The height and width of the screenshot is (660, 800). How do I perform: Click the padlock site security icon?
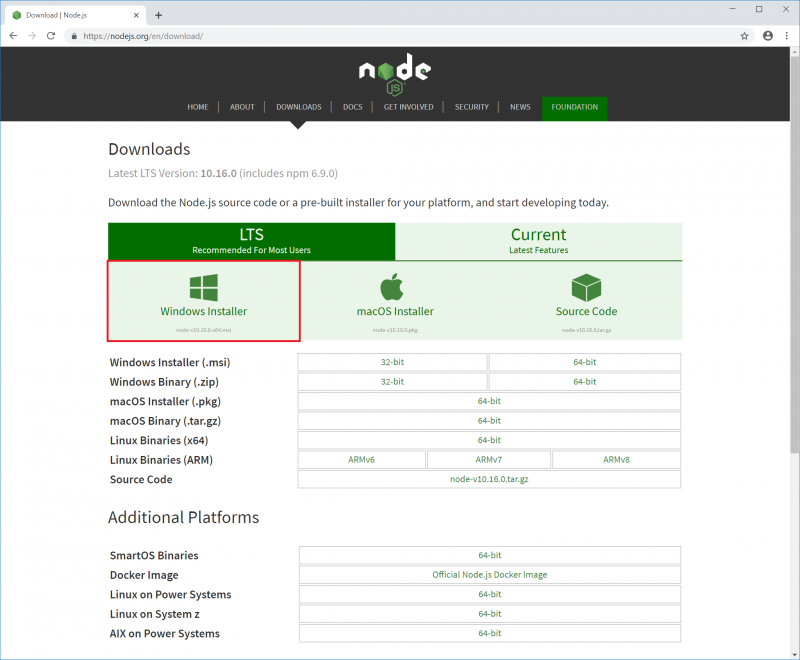74,36
